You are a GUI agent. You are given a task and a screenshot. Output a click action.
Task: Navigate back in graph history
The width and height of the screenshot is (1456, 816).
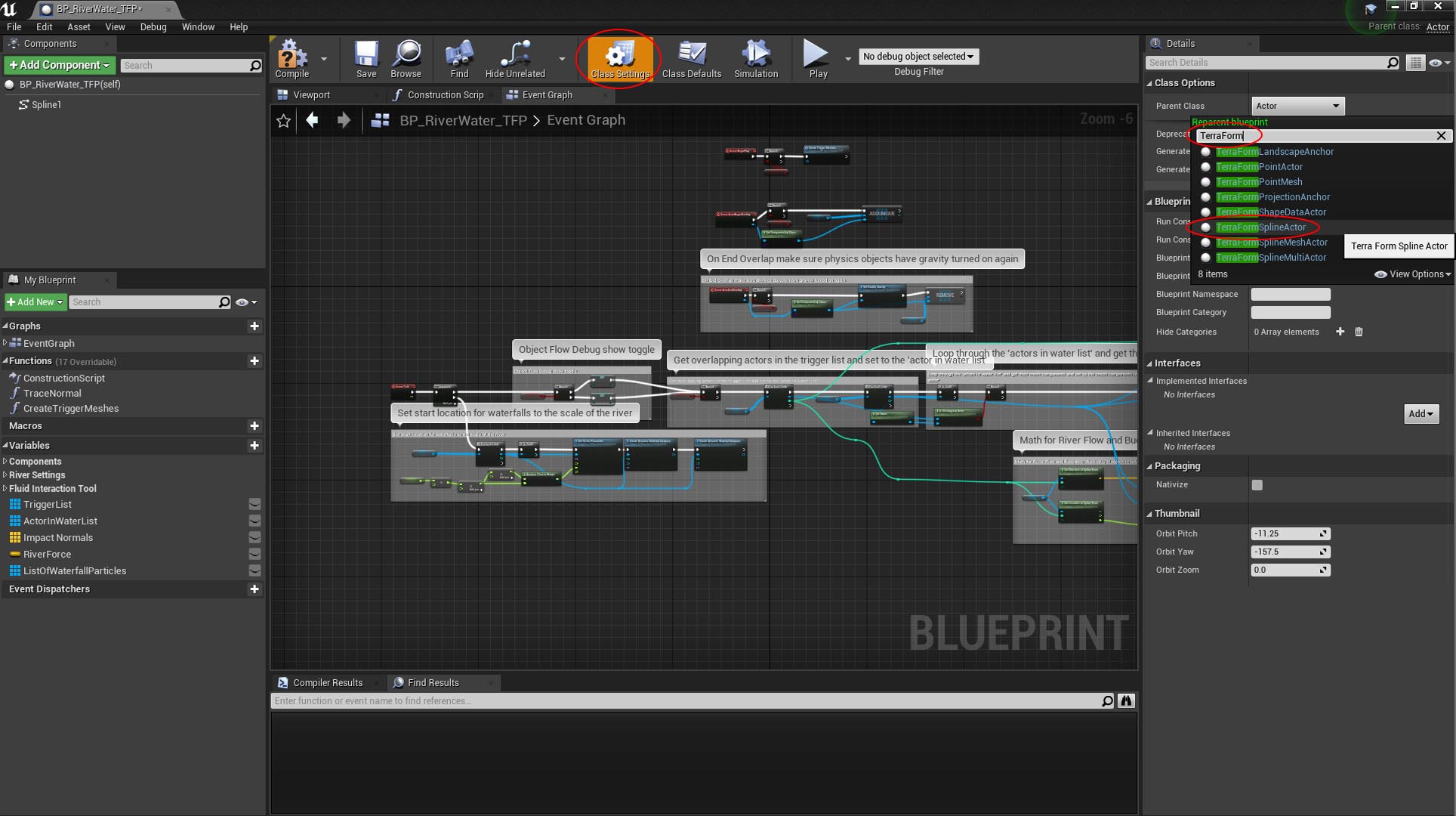pyautogui.click(x=312, y=120)
